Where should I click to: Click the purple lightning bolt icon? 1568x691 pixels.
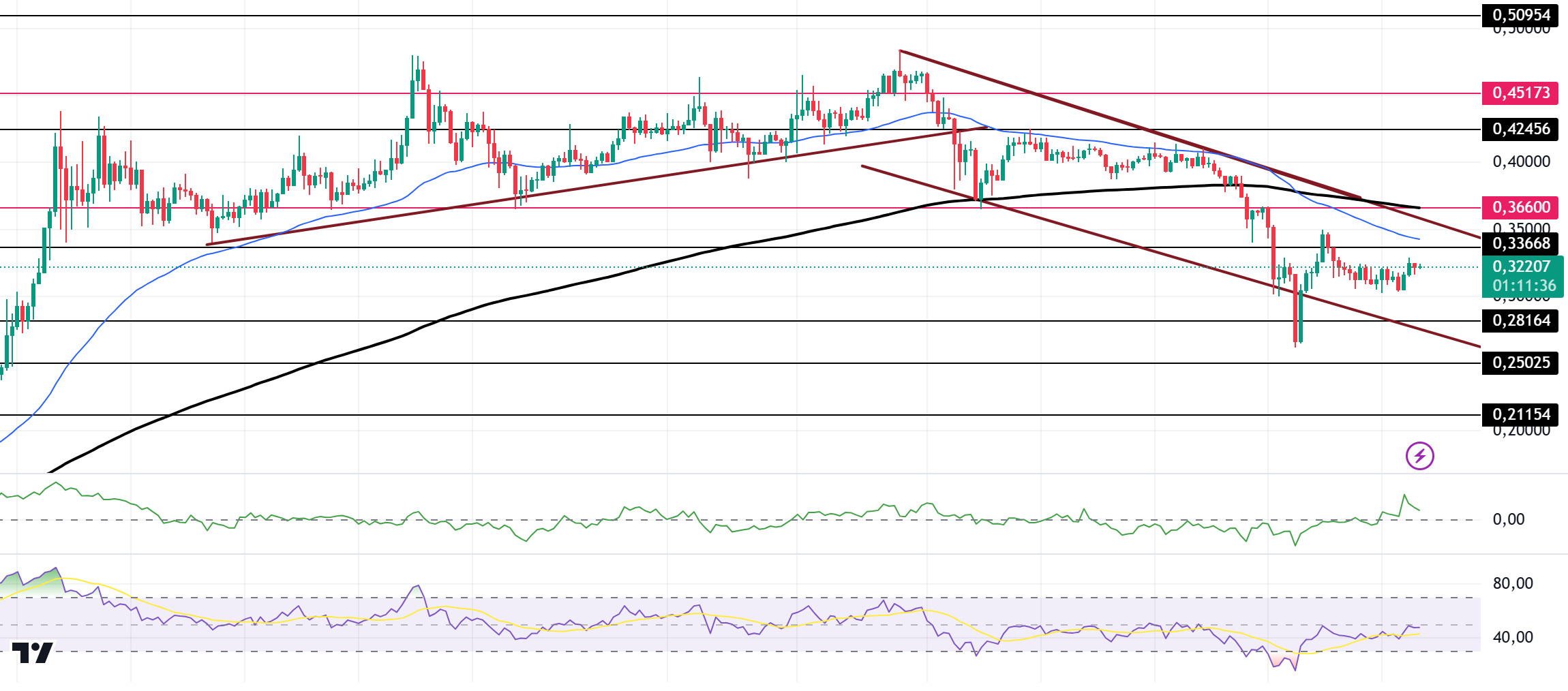click(1420, 456)
